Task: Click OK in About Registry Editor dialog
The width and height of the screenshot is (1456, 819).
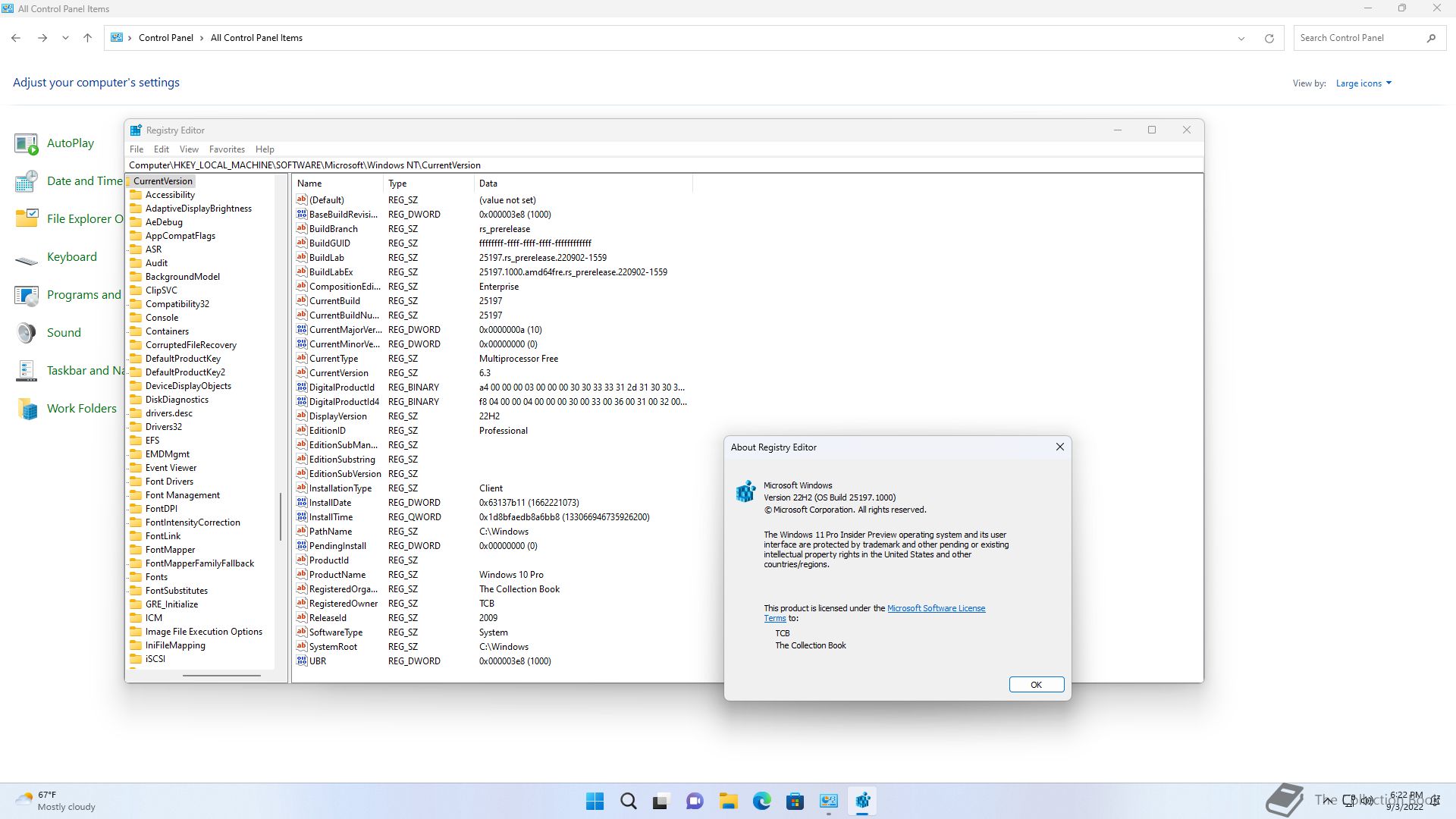Action: (1036, 685)
